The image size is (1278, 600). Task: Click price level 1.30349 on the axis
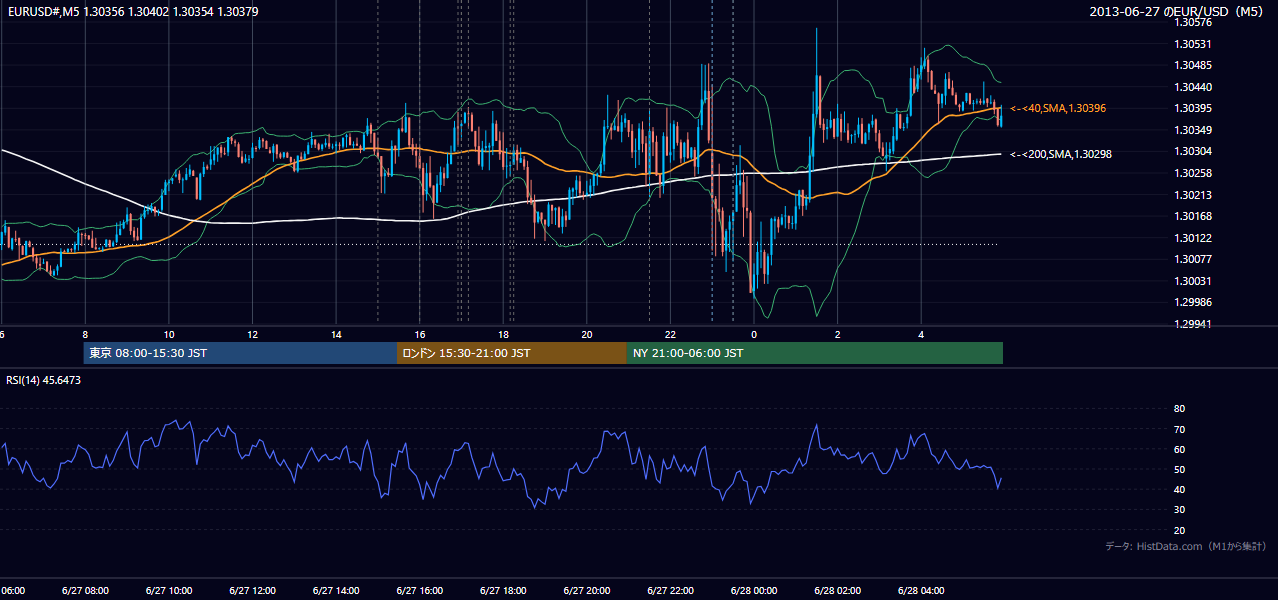click(1193, 130)
